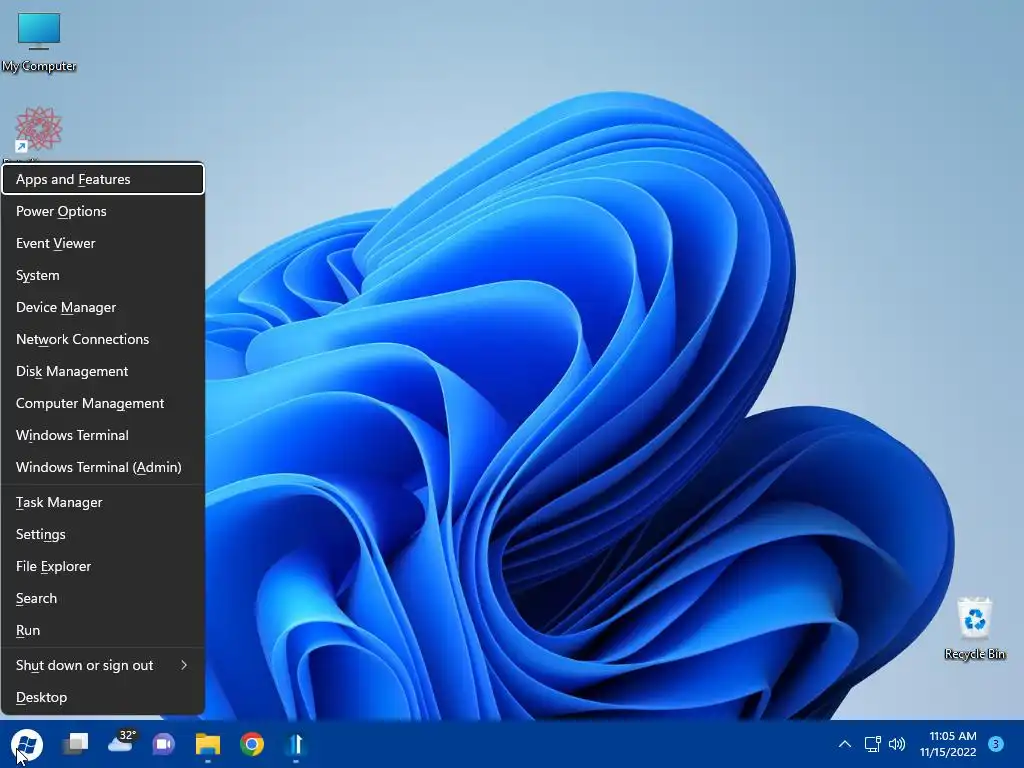Launch Windows Terminal (Admin)
Image resolution: width=1024 pixels, height=768 pixels.
[103, 467]
